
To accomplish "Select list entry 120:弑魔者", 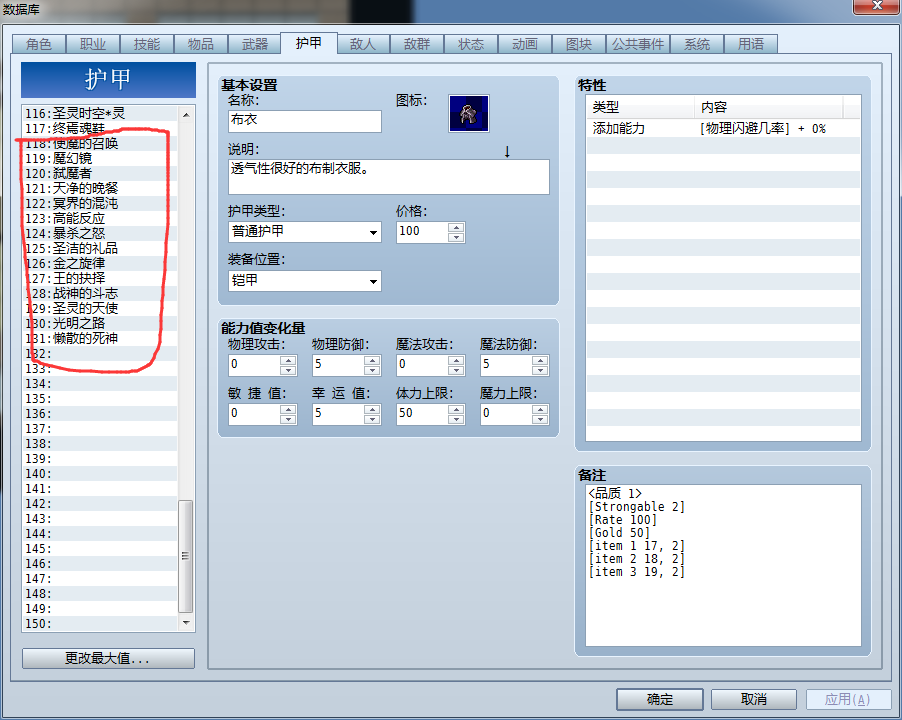I will pyautogui.click(x=100, y=173).
